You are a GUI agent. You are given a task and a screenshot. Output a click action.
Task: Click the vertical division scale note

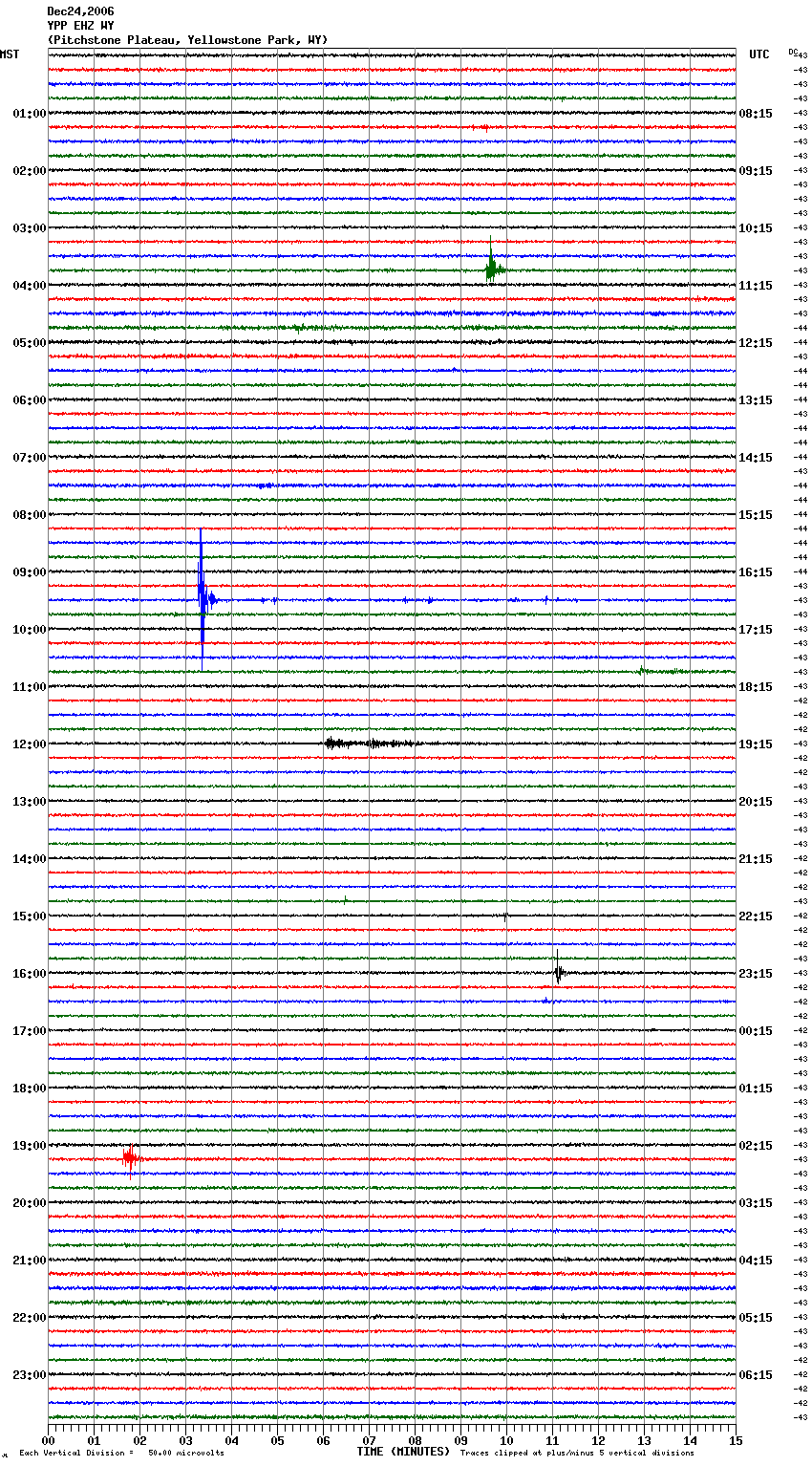tap(121, 1454)
